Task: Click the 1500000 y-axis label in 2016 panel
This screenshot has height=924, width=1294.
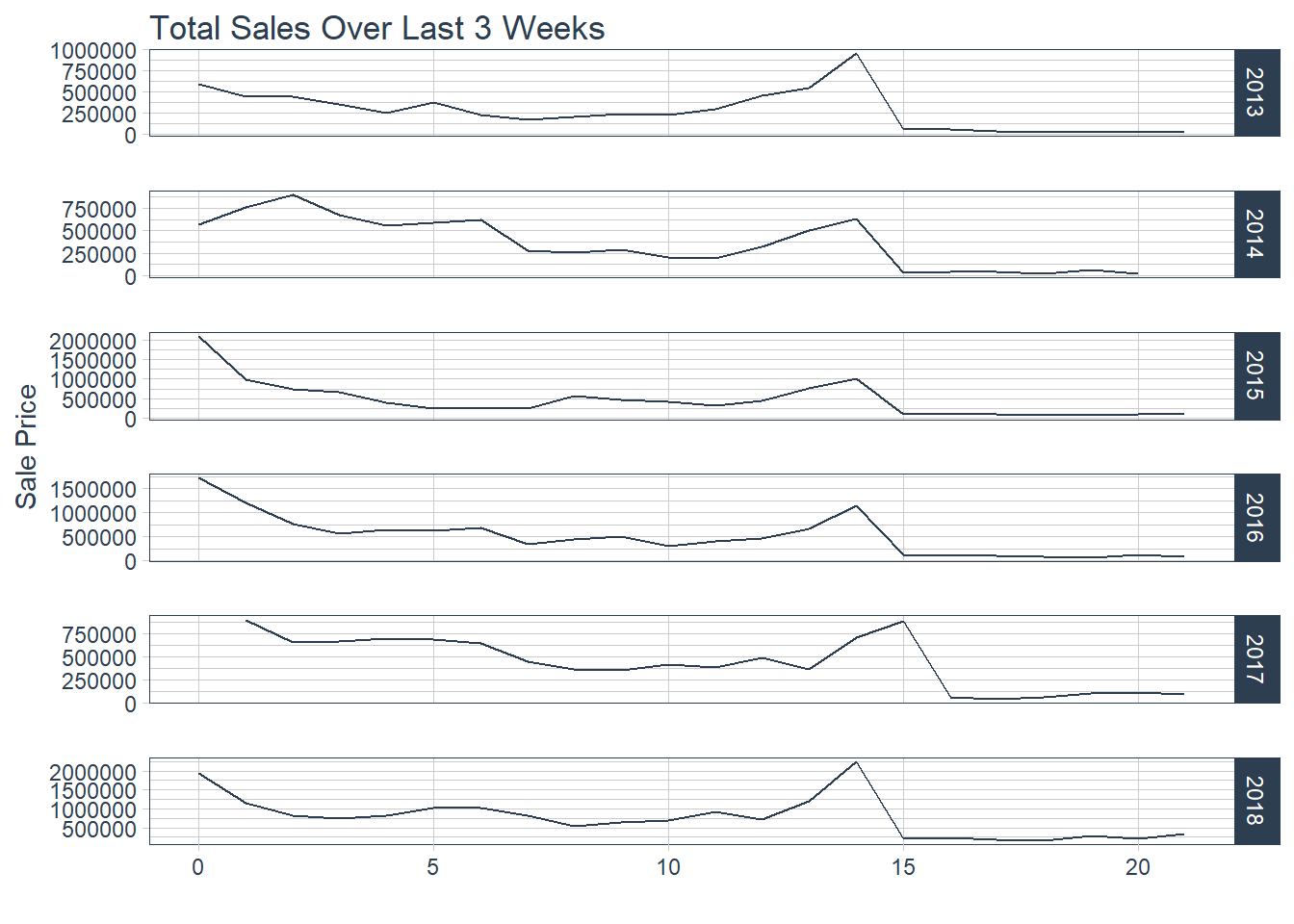Action: click(93, 490)
